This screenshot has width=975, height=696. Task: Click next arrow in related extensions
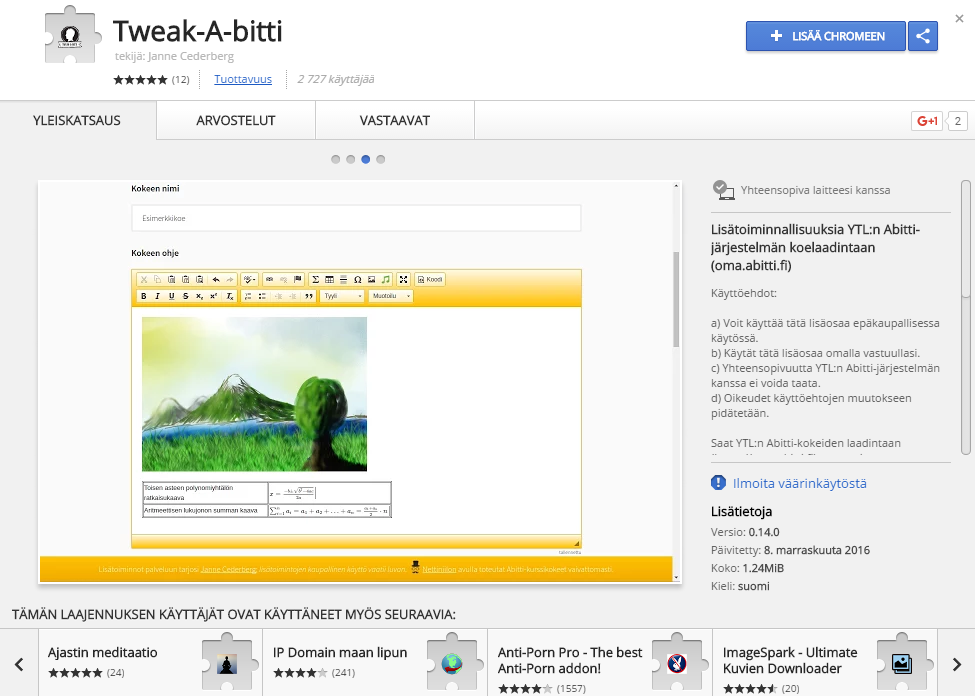(956, 664)
